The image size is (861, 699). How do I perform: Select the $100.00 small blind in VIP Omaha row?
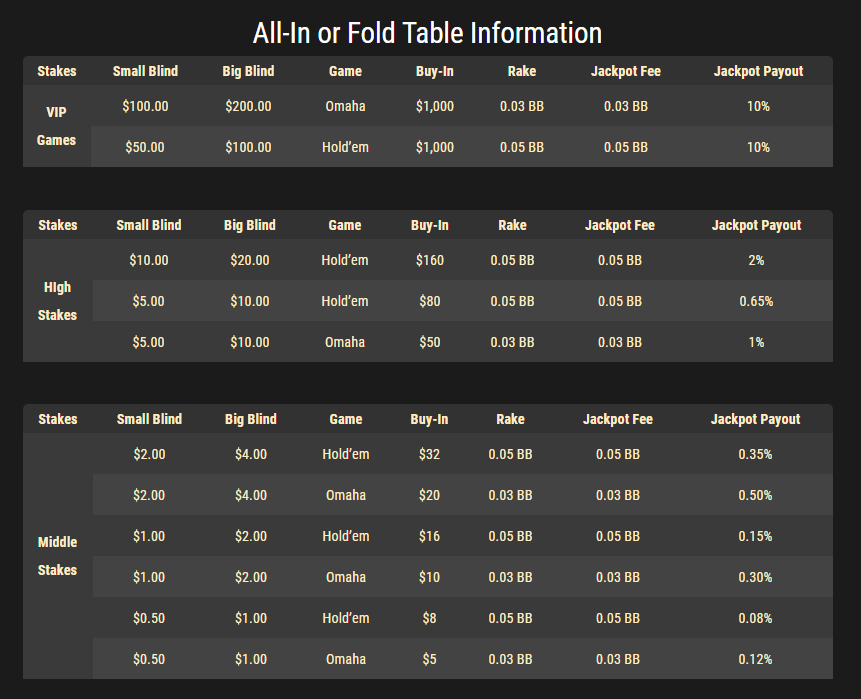146,106
